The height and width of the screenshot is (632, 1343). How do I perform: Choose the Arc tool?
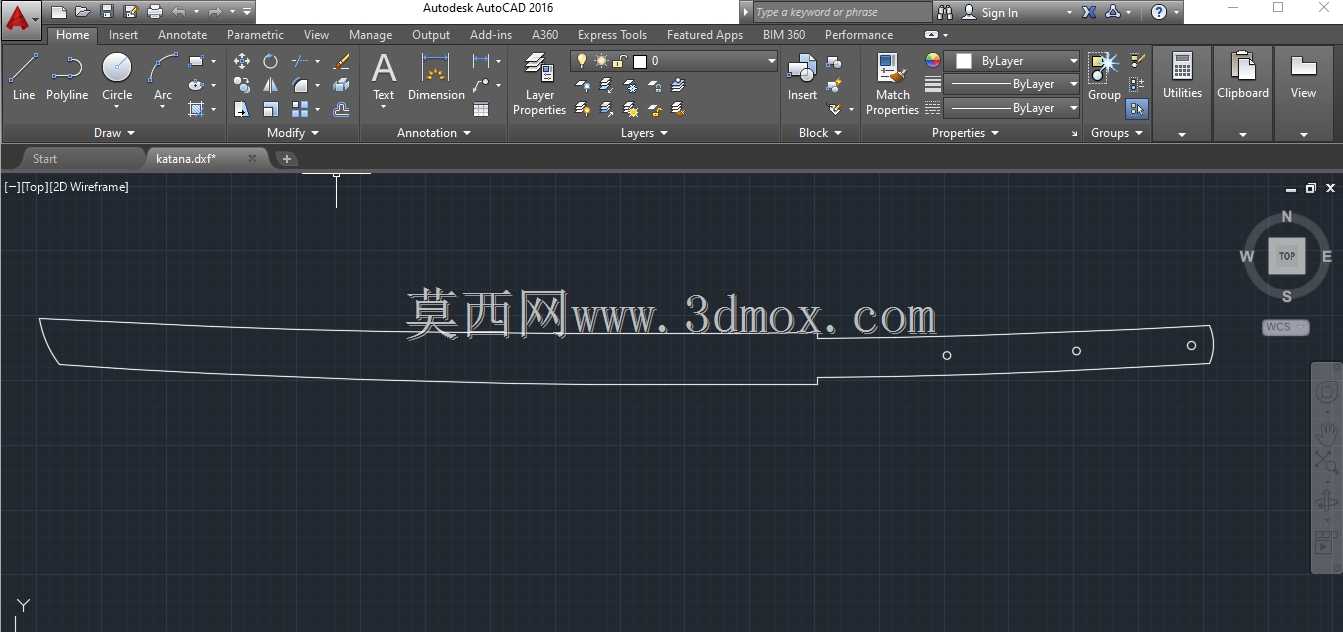pyautogui.click(x=163, y=78)
